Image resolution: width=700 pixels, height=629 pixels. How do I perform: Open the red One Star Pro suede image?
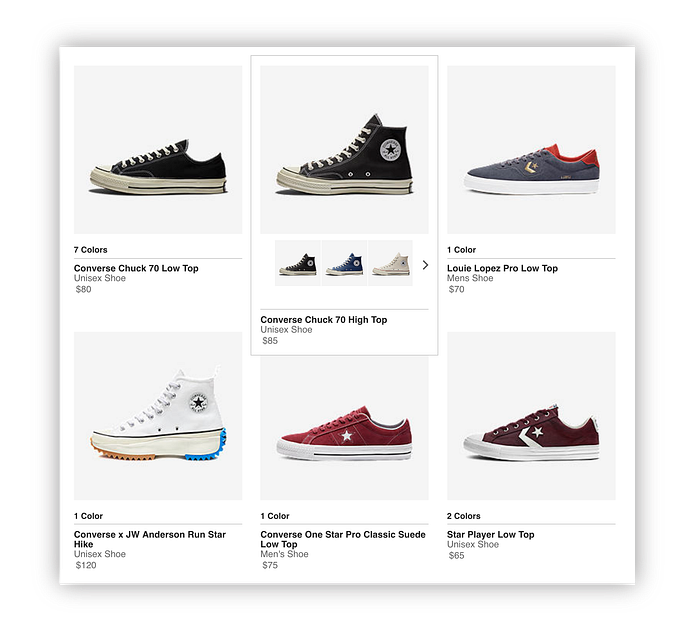[x=344, y=429]
